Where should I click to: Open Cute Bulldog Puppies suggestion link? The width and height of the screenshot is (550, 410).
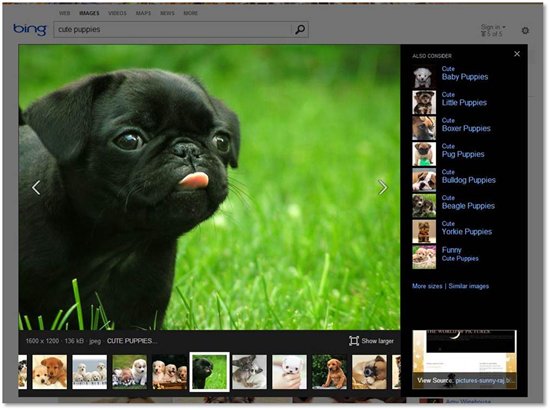469,176
